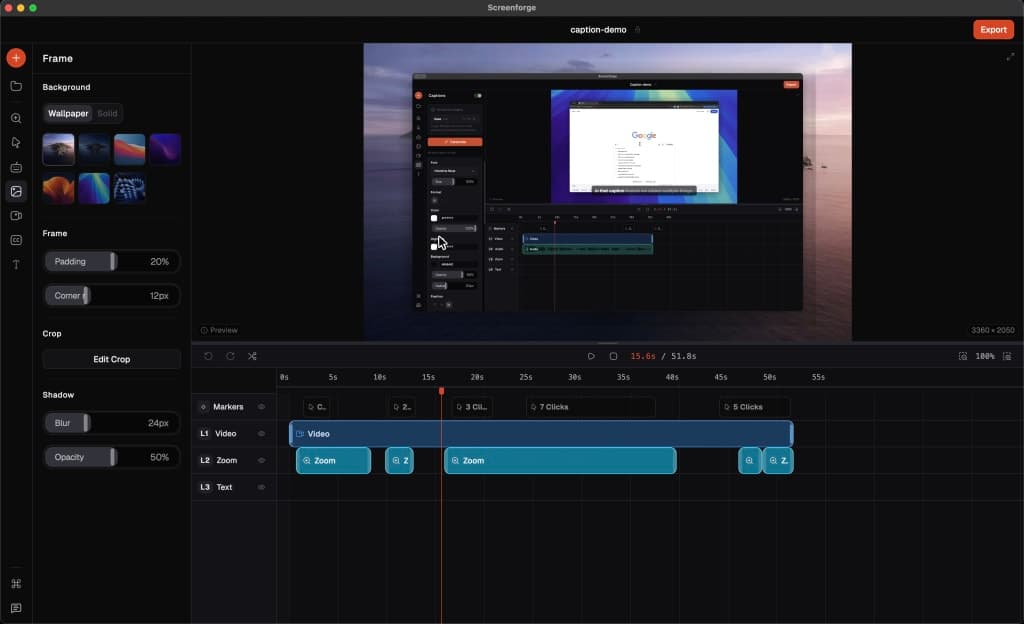This screenshot has width=1024, height=624.
Task: Stop playback with the square button
Action: tap(613, 356)
